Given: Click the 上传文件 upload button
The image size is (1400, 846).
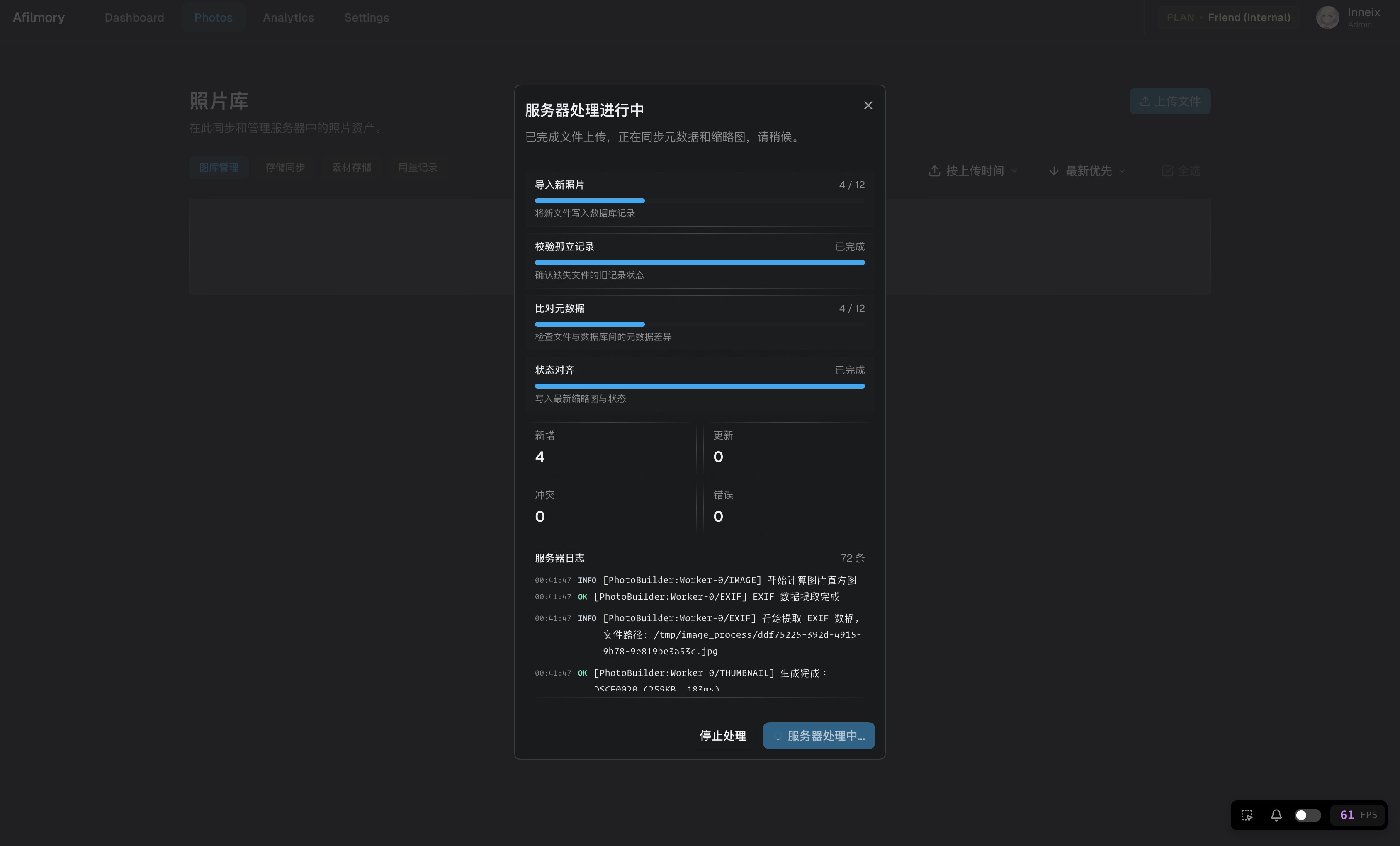Looking at the screenshot, I should pos(1169,101).
